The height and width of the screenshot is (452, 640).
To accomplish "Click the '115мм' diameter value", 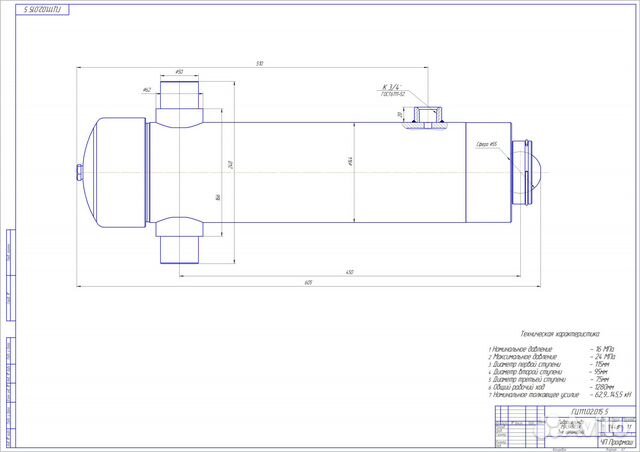I will (602, 364).
